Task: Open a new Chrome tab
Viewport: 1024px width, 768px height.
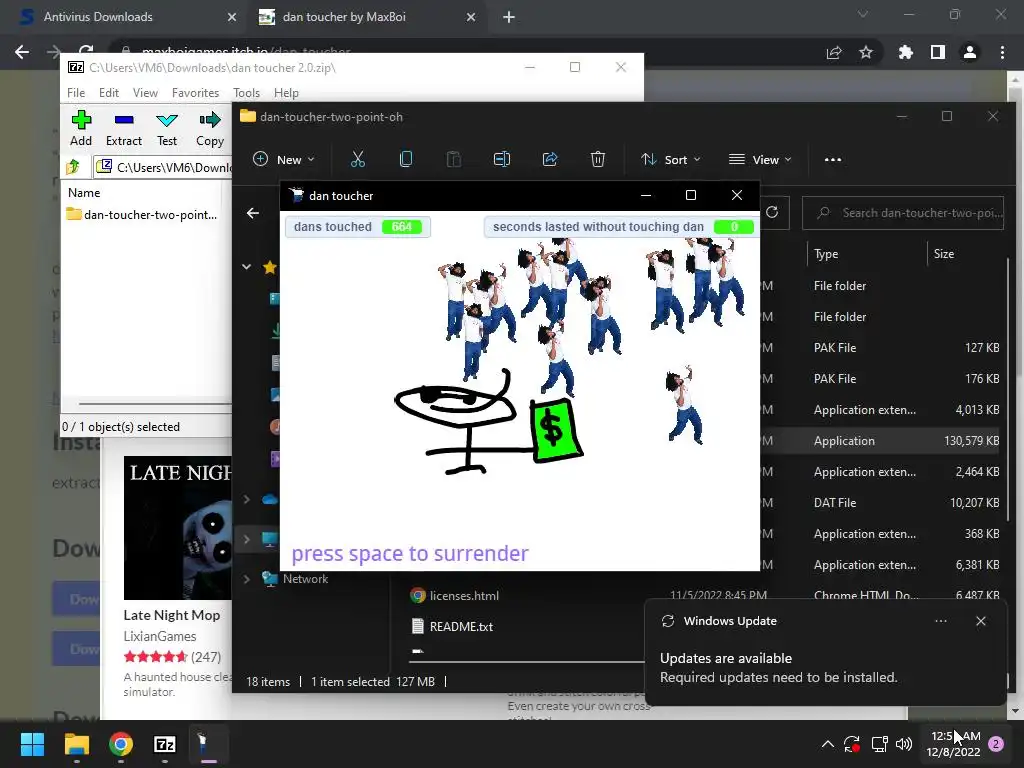Action: [x=509, y=17]
